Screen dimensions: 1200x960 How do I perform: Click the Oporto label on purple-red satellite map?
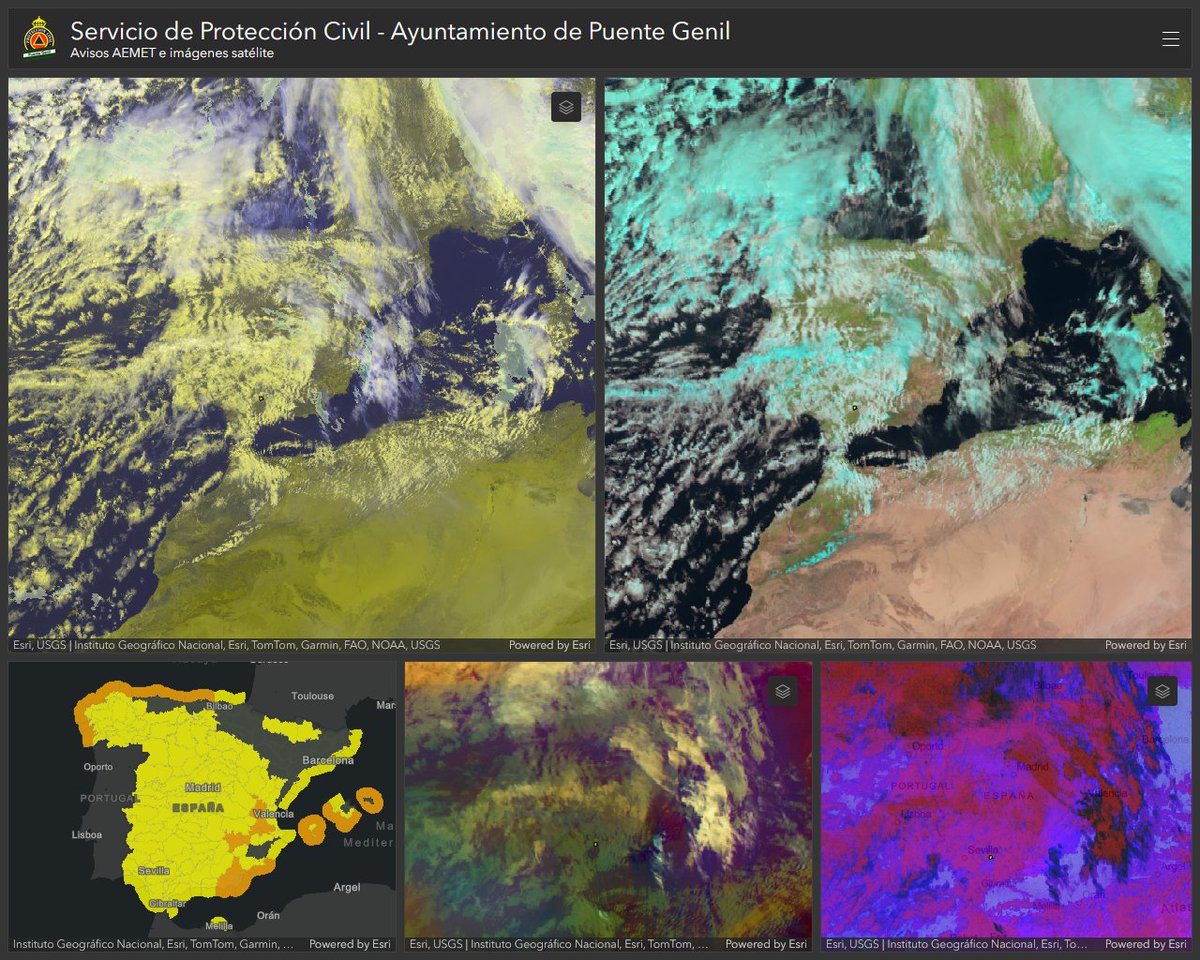tap(926, 746)
